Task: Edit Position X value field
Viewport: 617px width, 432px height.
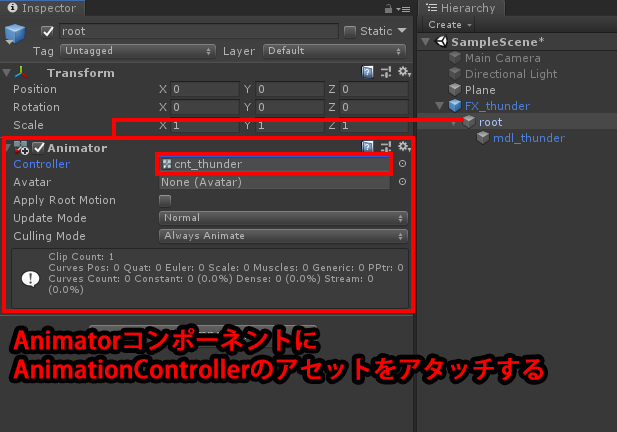Action: click(x=205, y=89)
